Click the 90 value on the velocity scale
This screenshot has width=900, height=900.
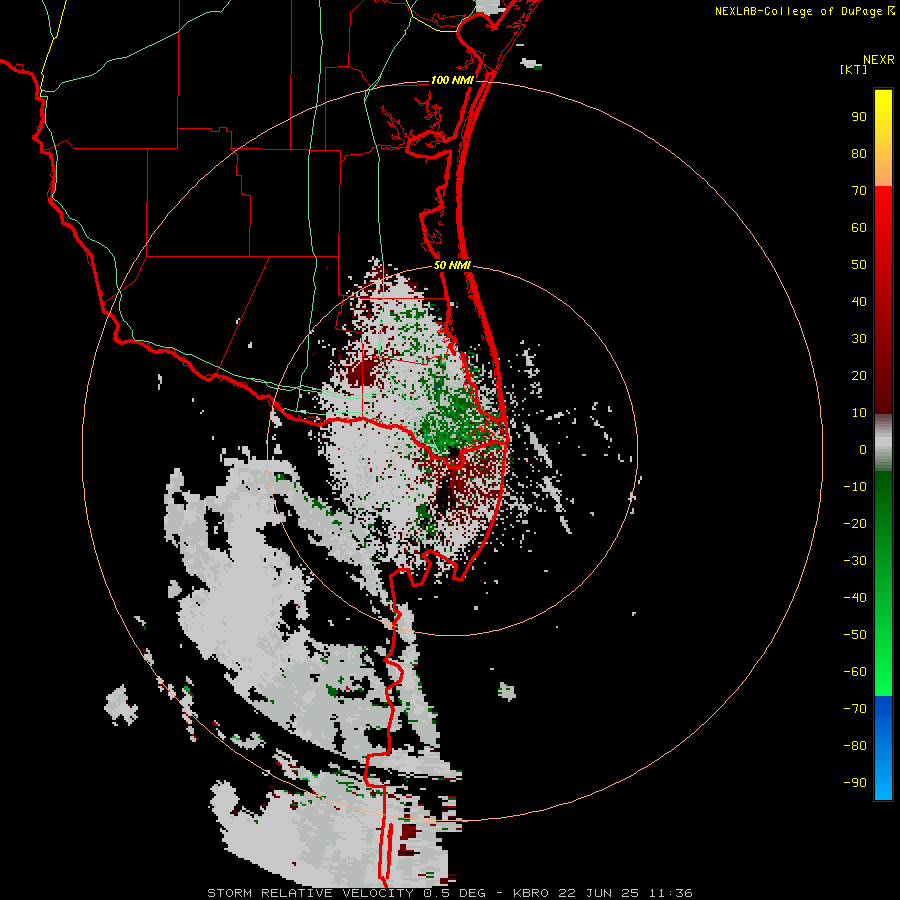point(859,117)
